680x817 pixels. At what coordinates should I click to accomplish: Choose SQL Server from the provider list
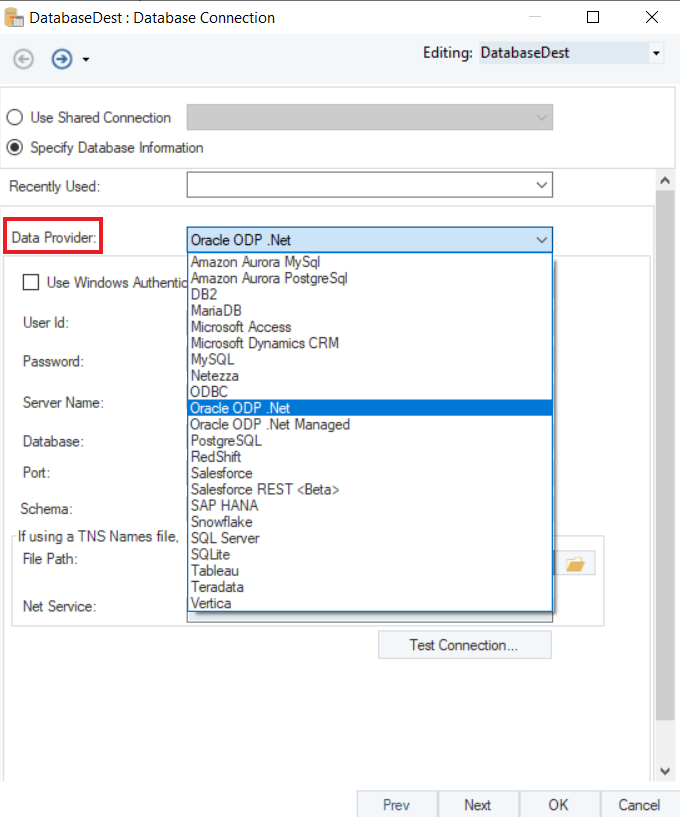(x=225, y=538)
